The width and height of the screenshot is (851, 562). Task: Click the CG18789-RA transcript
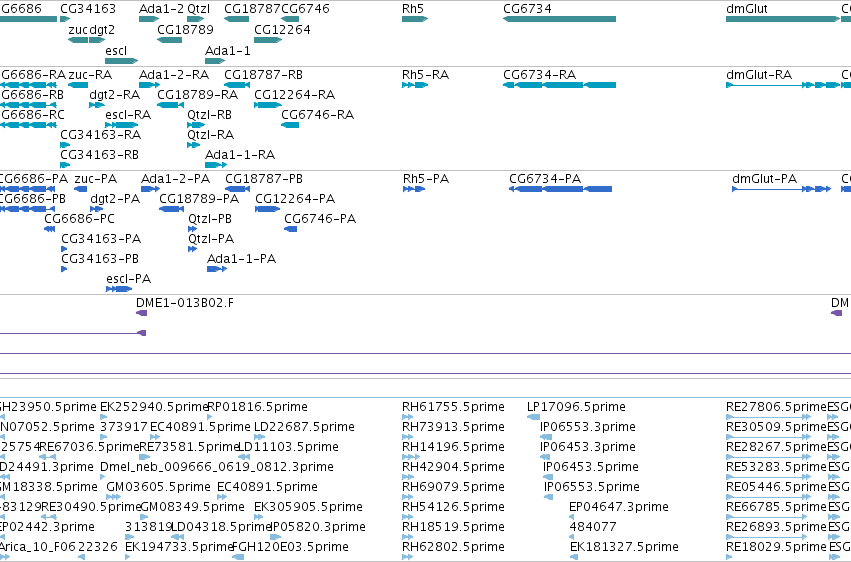point(170,105)
